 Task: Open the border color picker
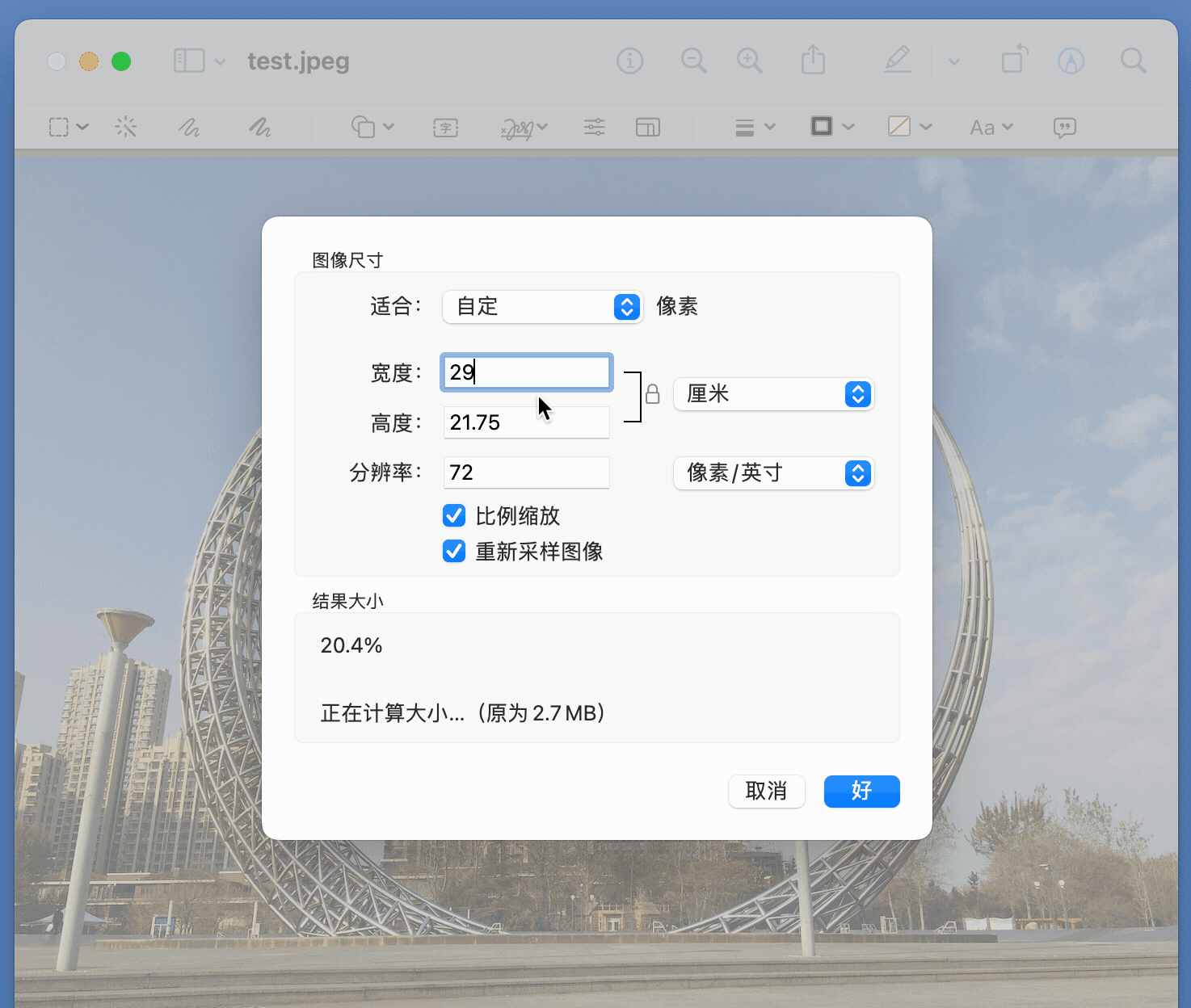(x=832, y=127)
